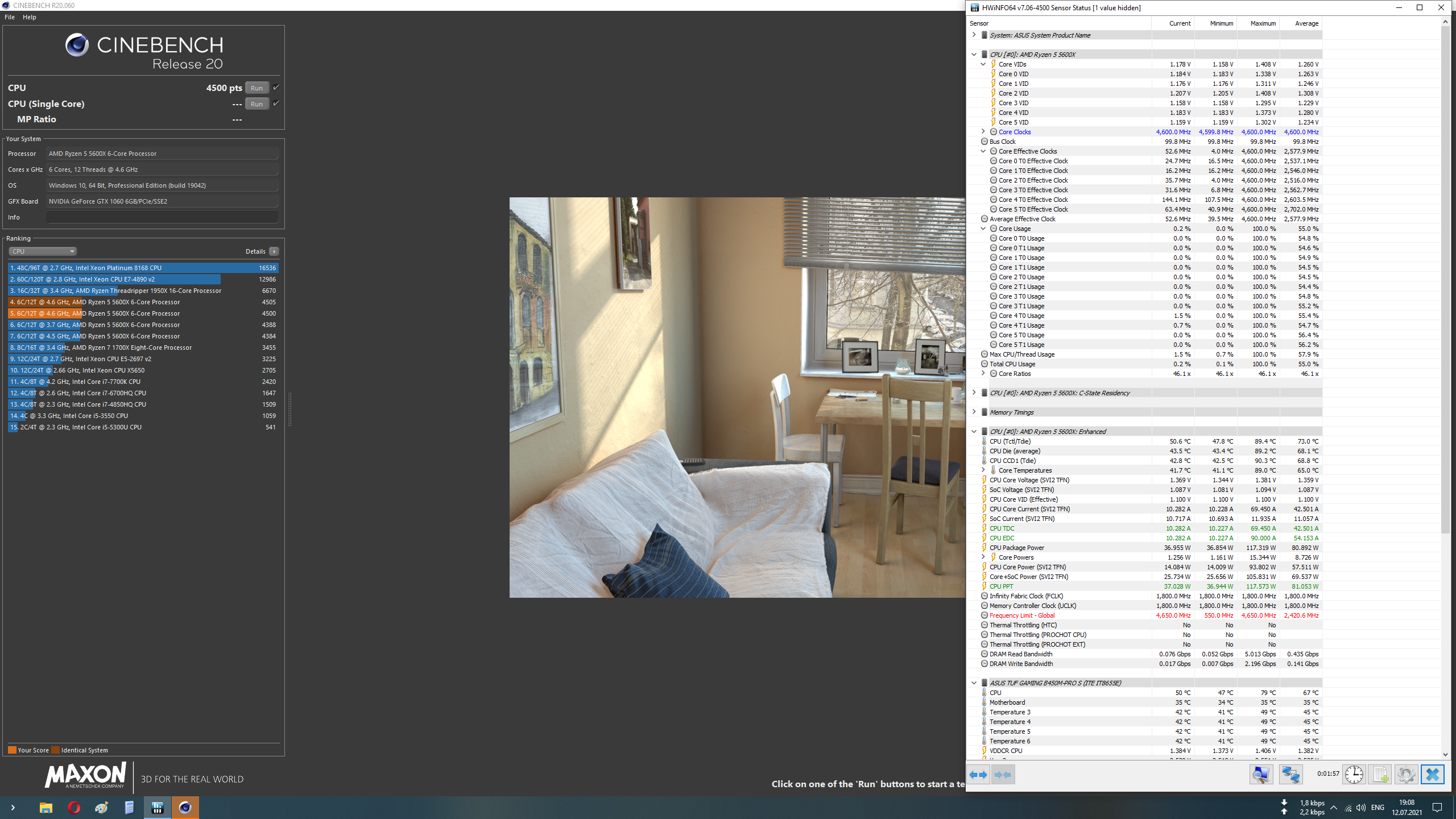
Task: Click the HWiNFO remote network monitoring icon
Action: [x=1290, y=775]
